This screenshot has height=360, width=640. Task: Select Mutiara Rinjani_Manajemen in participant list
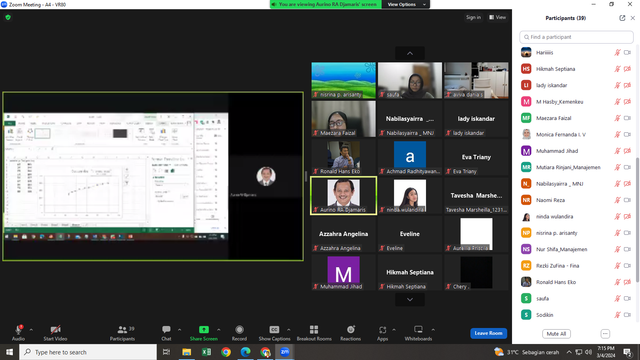pyautogui.click(x=576, y=167)
